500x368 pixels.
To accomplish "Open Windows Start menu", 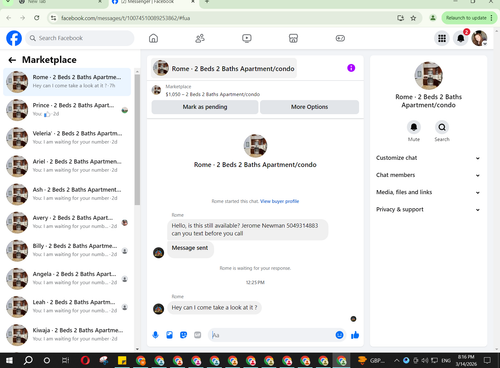I will pos(9,360).
